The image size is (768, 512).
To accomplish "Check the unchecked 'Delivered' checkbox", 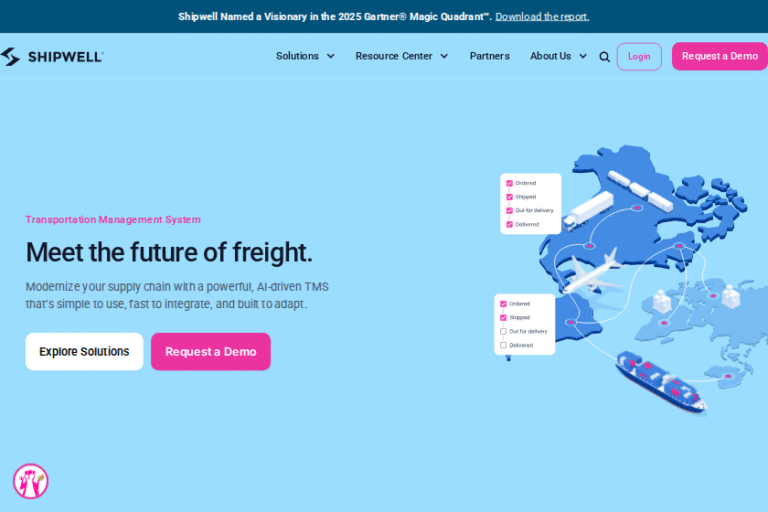I will point(503,345).
